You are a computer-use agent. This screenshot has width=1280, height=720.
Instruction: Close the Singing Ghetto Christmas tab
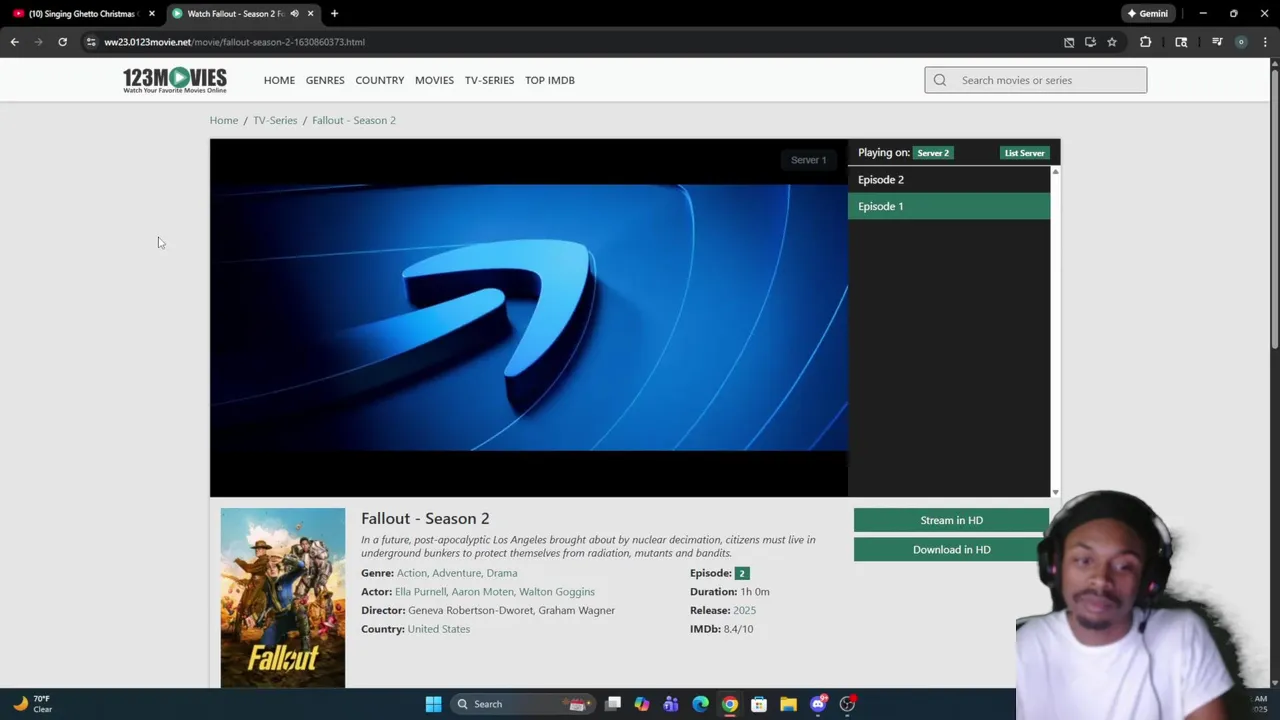click(x=152, y=14)
